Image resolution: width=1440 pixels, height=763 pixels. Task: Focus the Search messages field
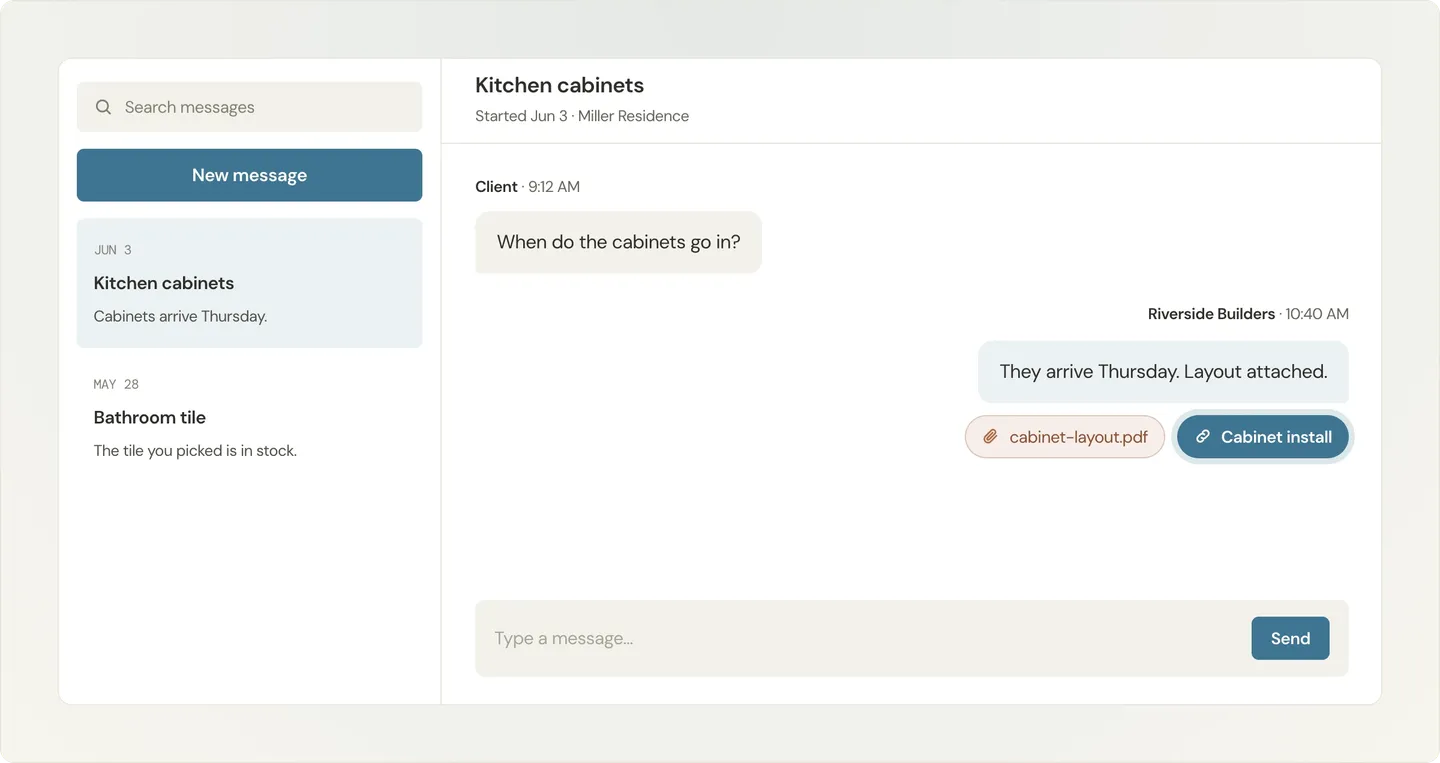[249, 107]
